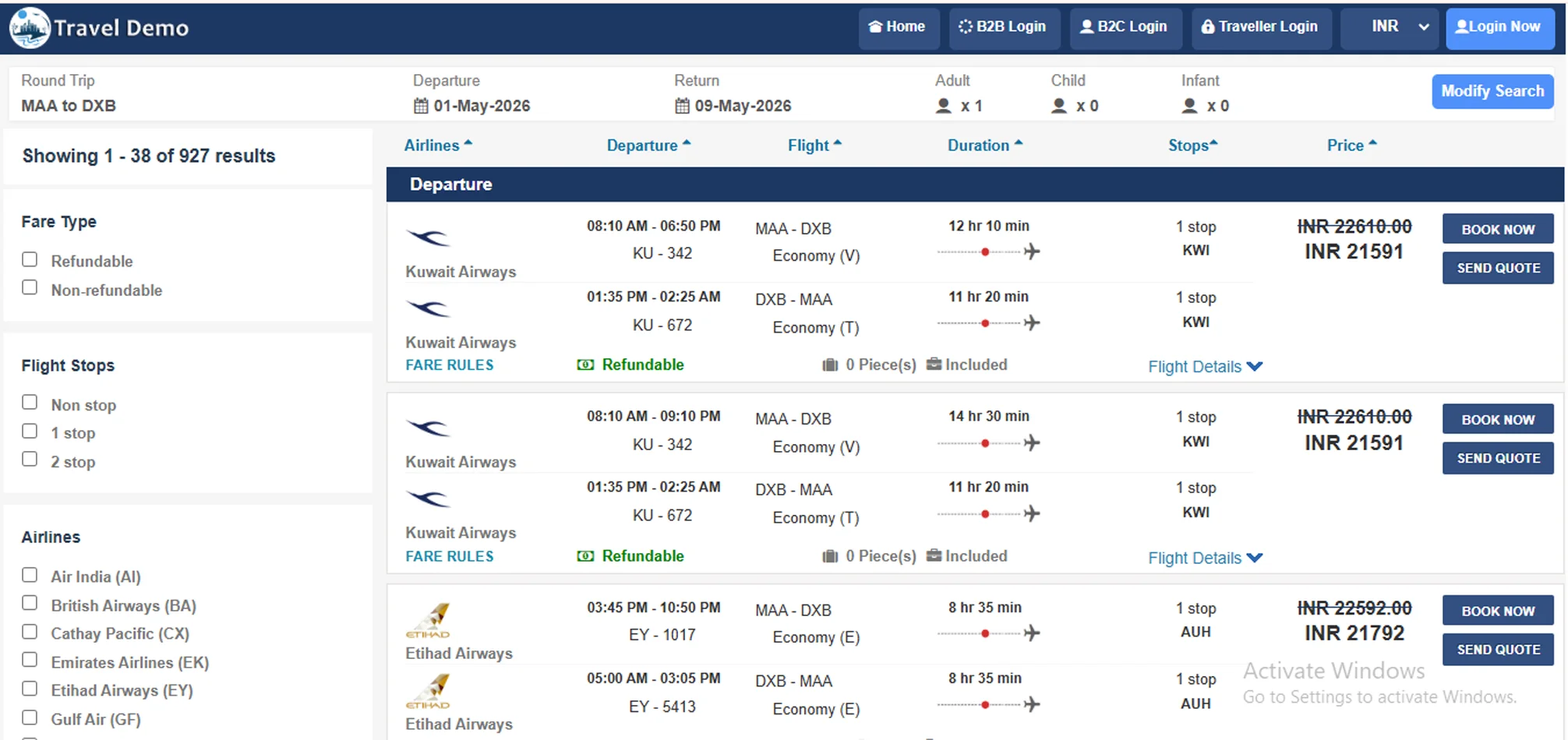Select the Emirates Airlines (EK) filter
The height and width of the screenshot is (740, 1568).
(x=29, y=660)
